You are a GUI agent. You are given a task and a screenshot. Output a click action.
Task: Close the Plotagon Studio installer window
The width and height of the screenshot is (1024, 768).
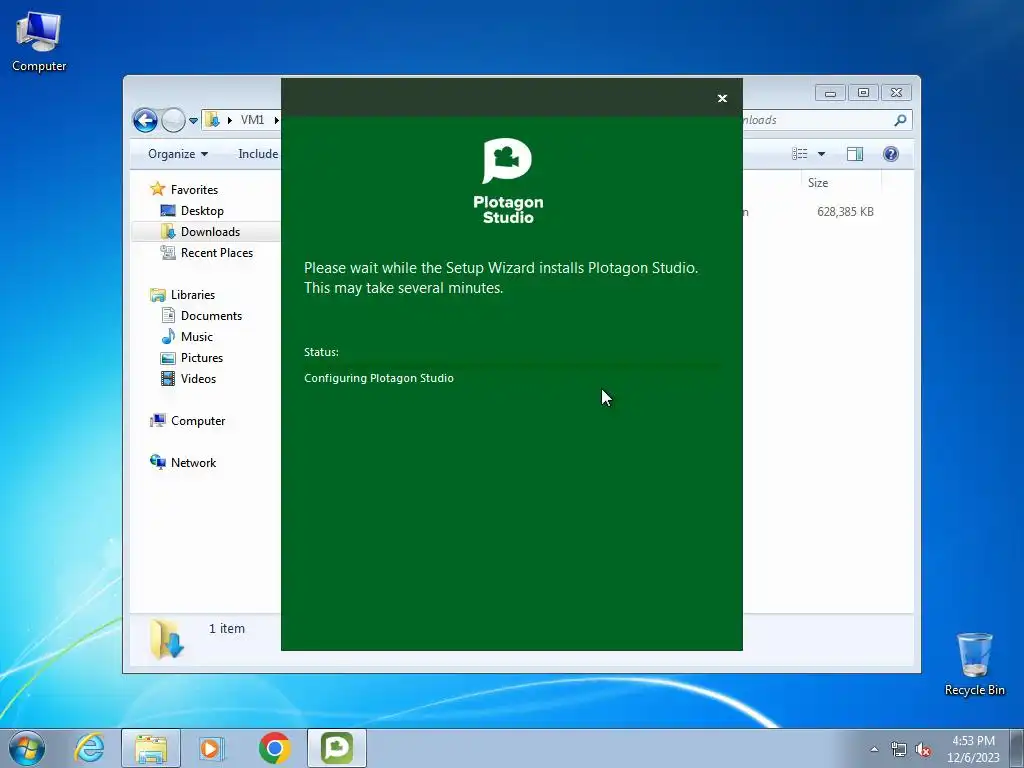pyautogui.click(x=722, y=99)
